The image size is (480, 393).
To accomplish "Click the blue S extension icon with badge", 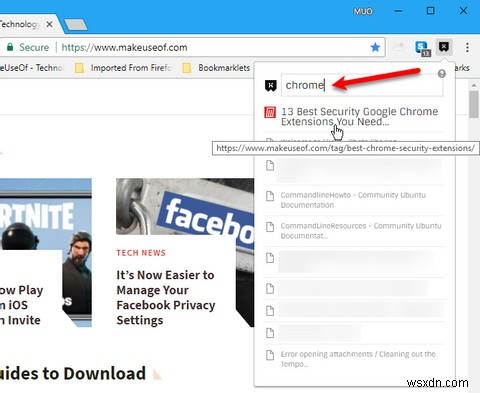I will click(x=422, y=48).
